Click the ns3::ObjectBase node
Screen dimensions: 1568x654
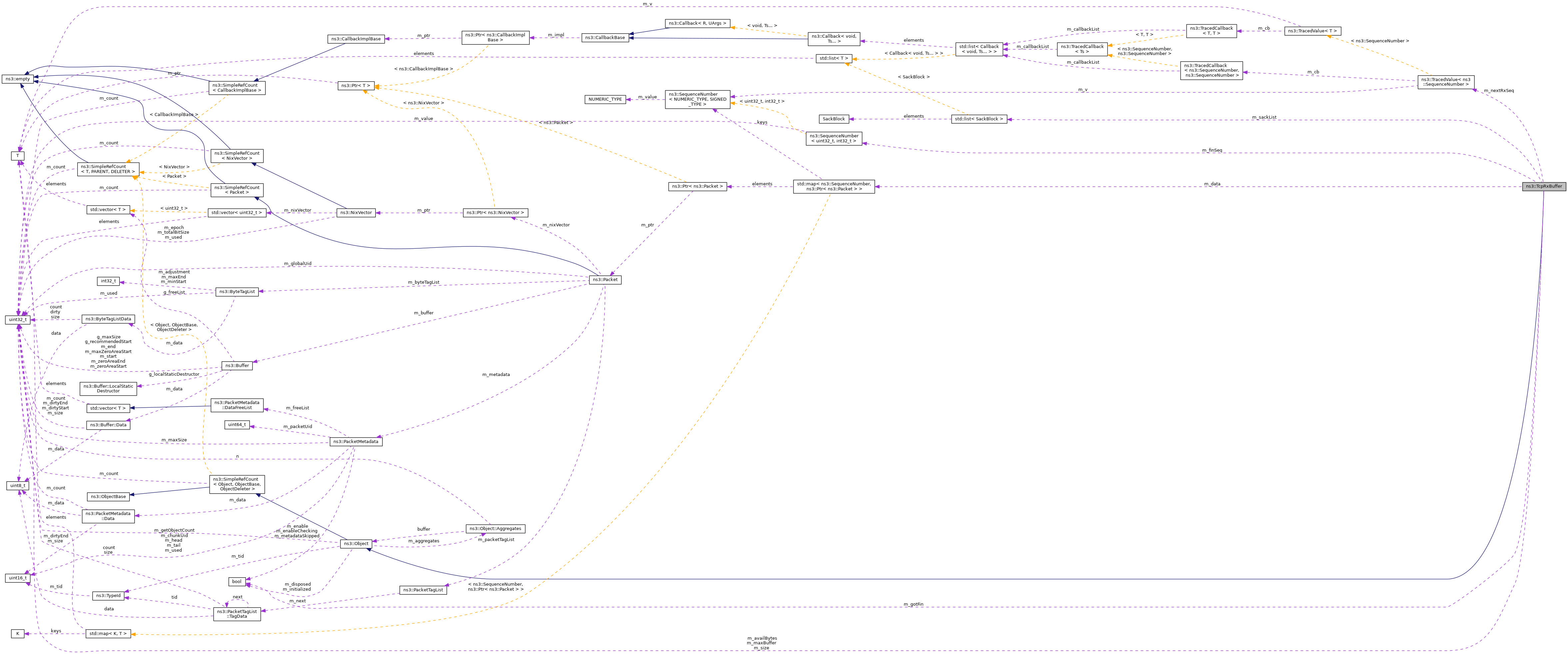click(108, 497)
